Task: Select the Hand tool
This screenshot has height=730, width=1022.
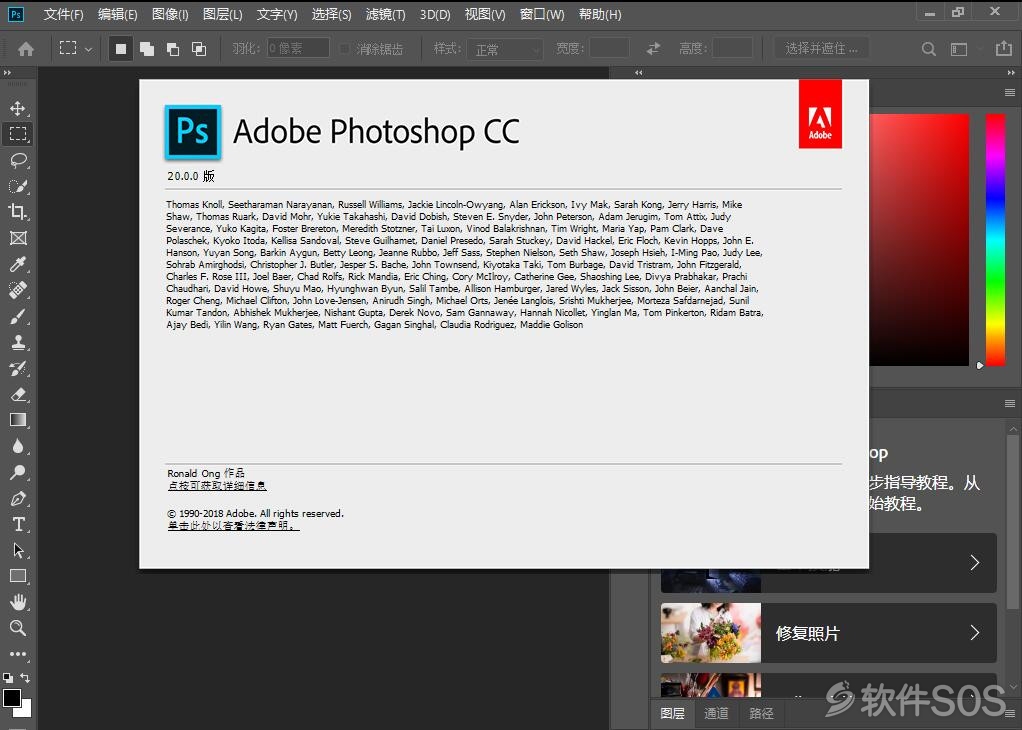Action: (x=18, y=602)
